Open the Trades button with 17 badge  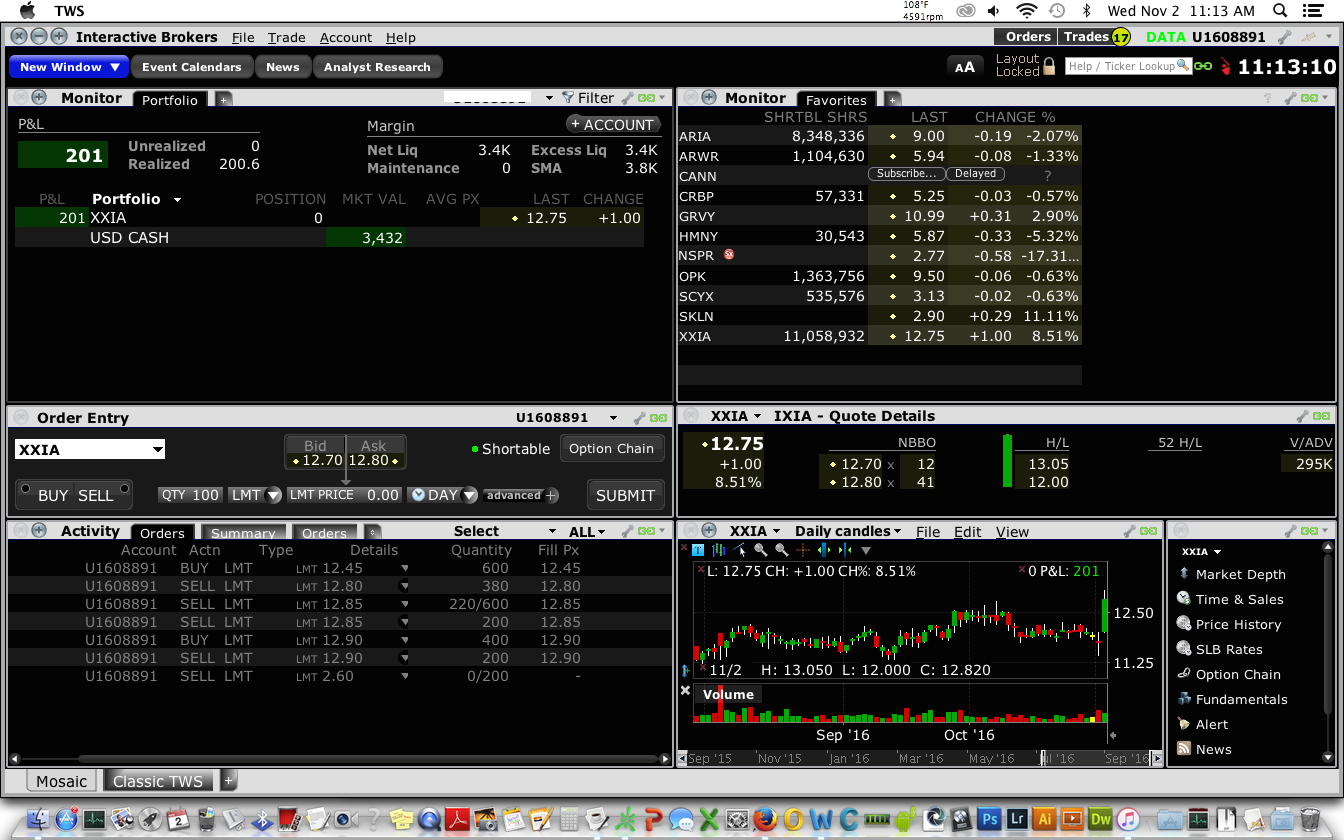(x=1096, y=37)
